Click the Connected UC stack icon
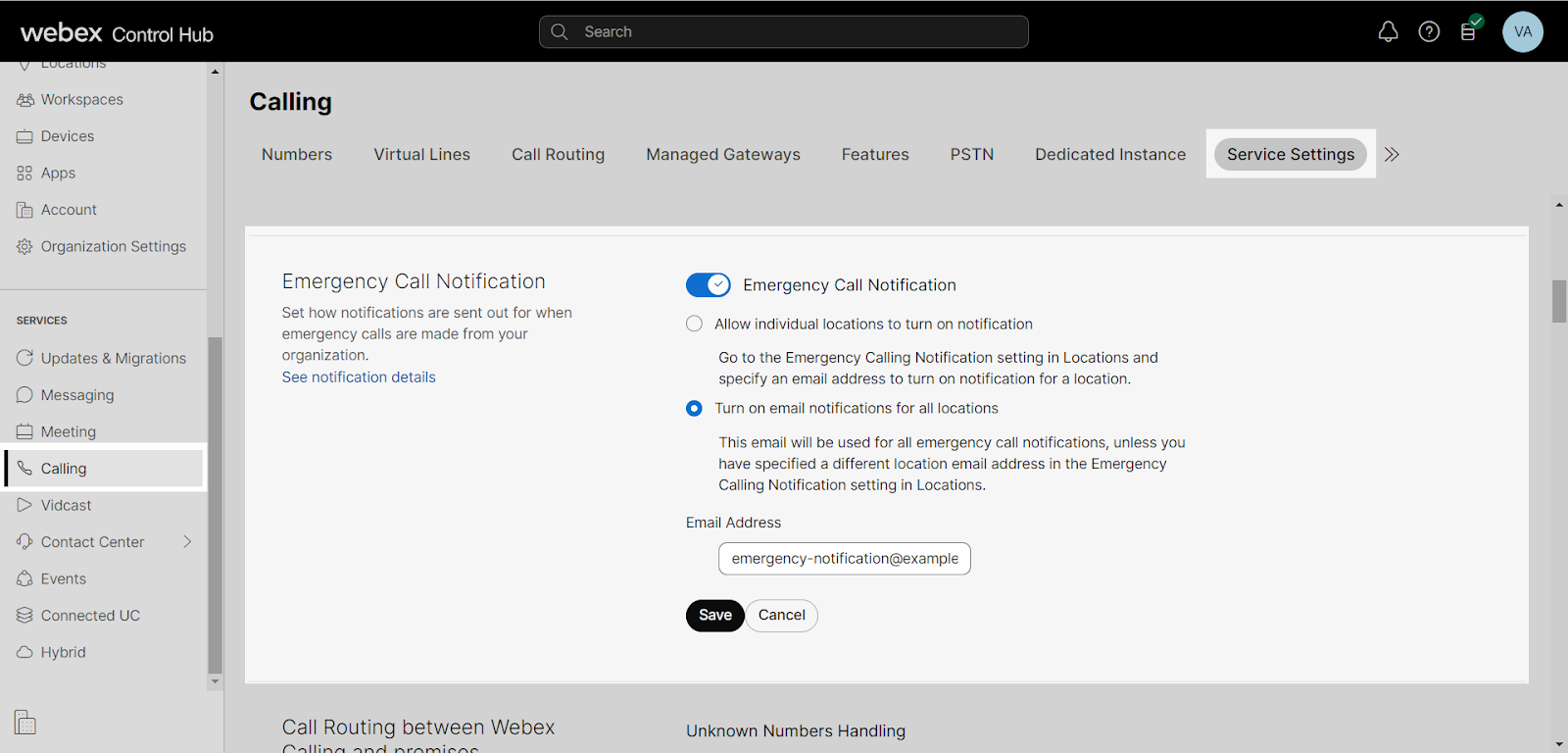Image resolution: width=1568 pixels, height=753 pixels. coord(24,616)
